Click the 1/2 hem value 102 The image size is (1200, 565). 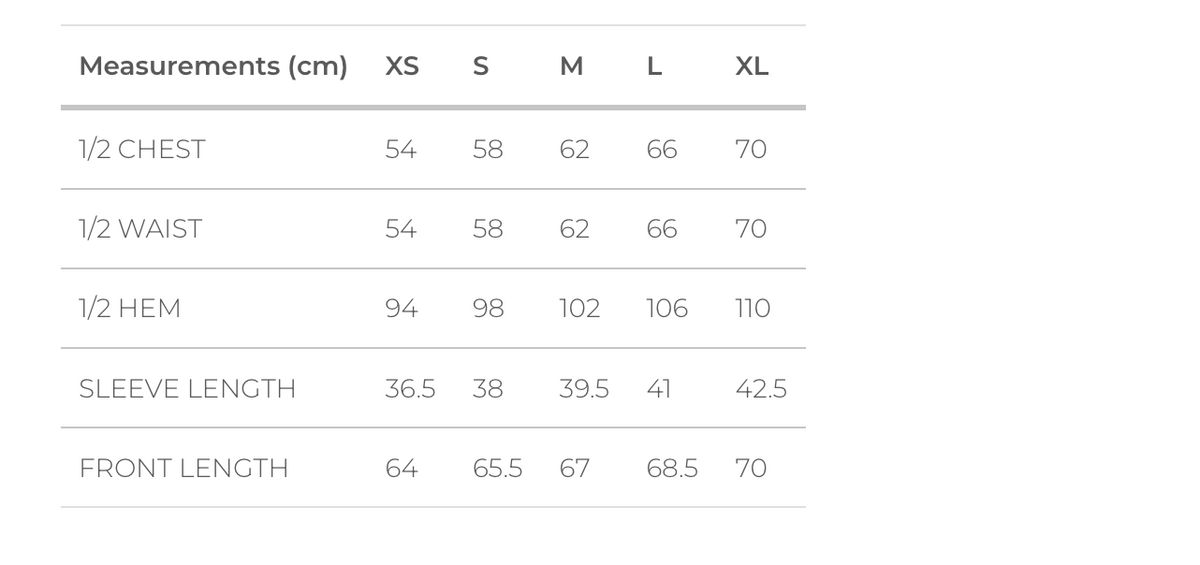[579, 309]
